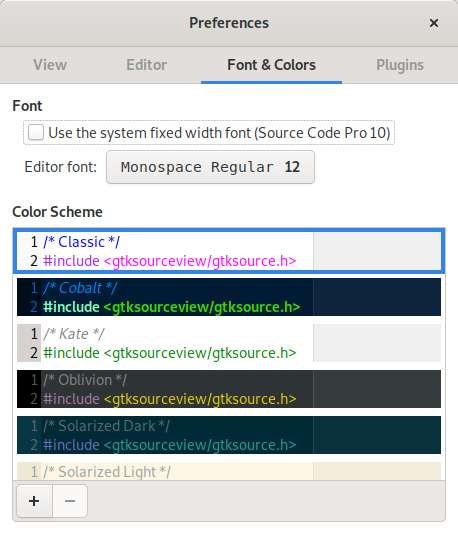Click the plus icon to add a scheme
The height and width of the screenshot is (534, 458).
click(34, 501)
